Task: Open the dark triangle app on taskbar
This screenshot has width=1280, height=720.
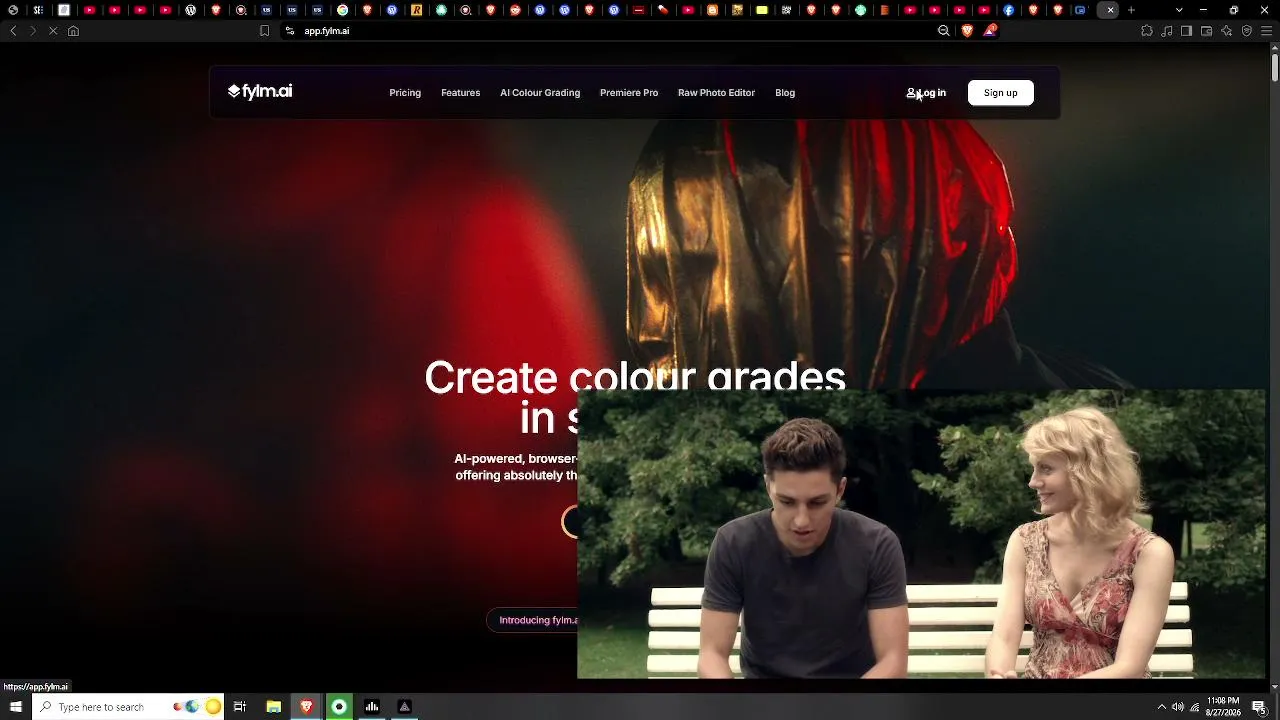Action: tap(404, 707)
